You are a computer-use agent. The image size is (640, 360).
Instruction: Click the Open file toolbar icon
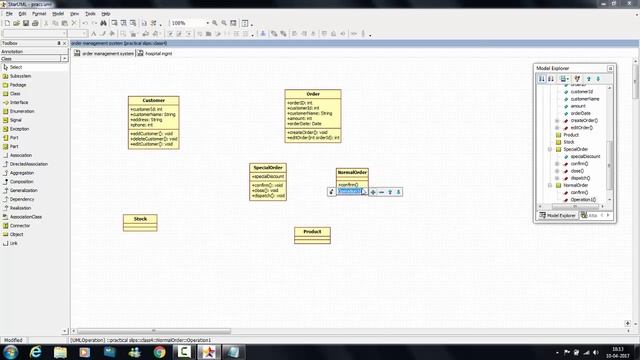(17, 23)
